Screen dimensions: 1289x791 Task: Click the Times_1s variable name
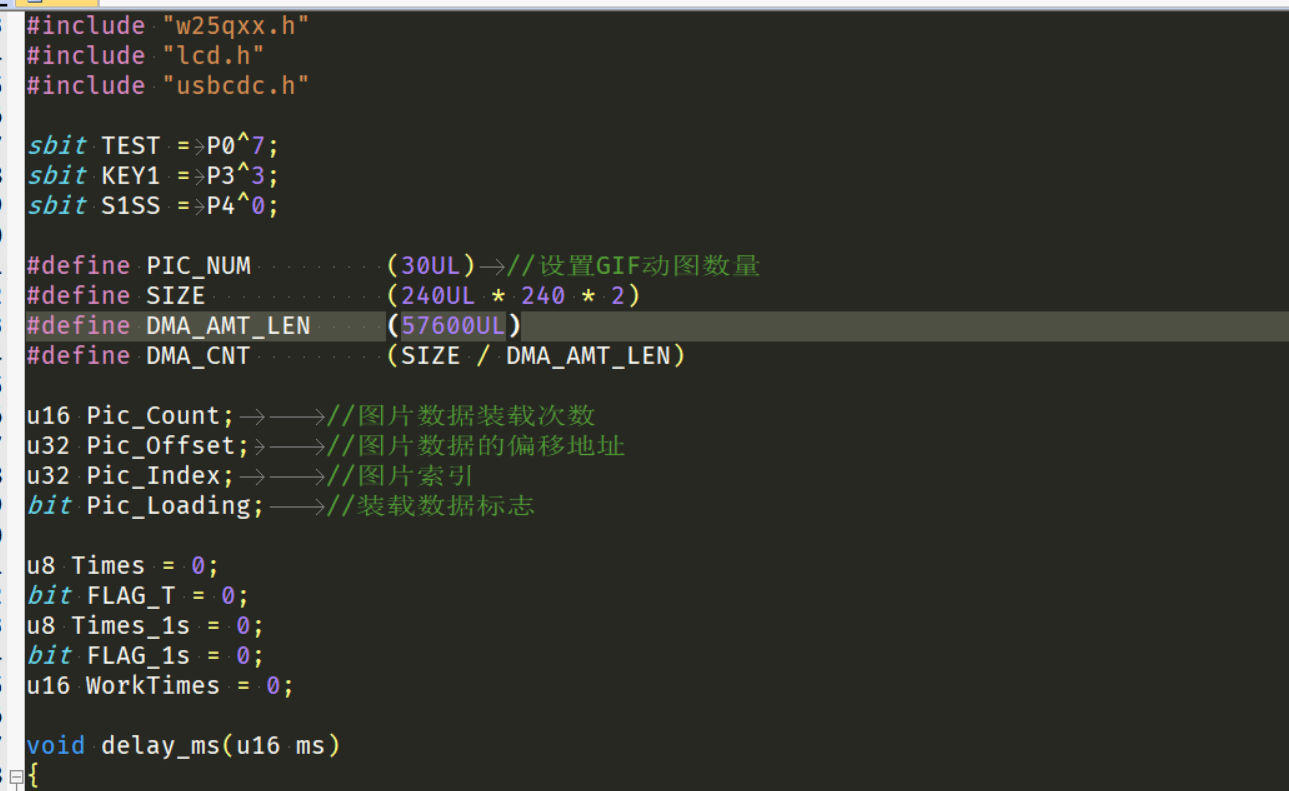tap(131, 626)
